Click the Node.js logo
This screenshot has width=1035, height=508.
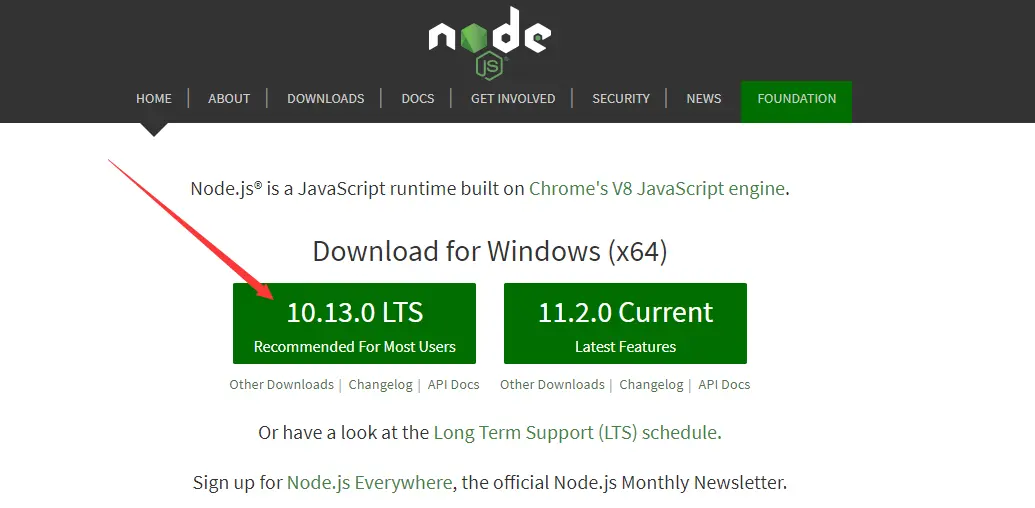tap(489, 42)
